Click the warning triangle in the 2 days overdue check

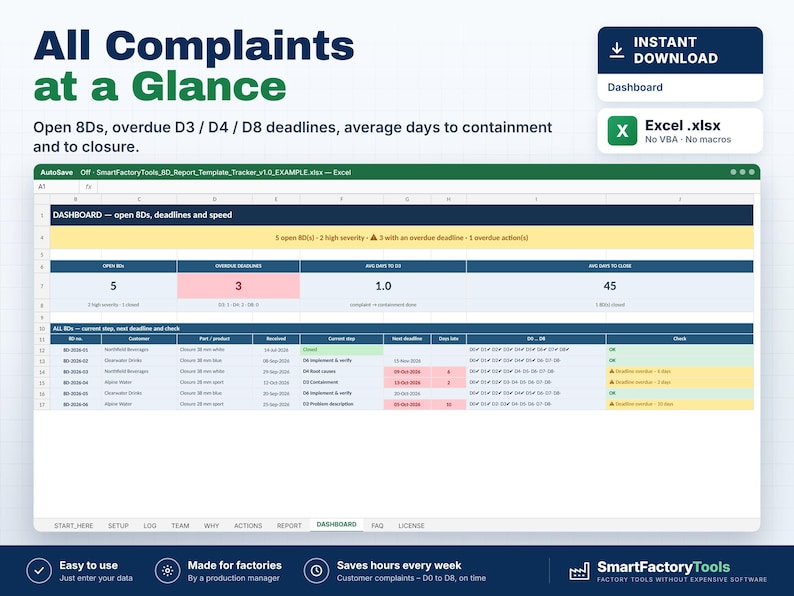tap(612, 382)
